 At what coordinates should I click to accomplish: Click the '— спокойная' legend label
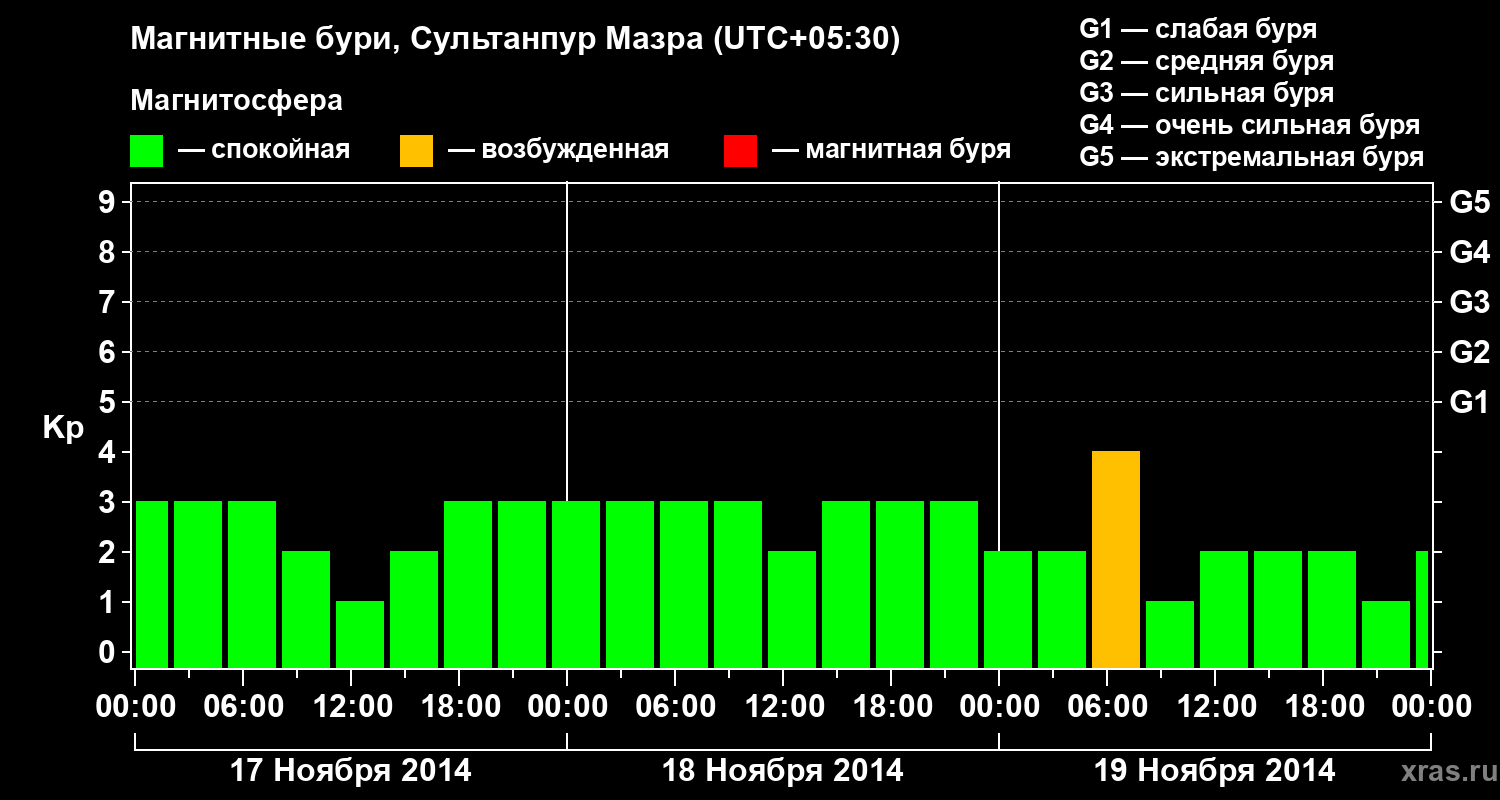tap(264, 151)
